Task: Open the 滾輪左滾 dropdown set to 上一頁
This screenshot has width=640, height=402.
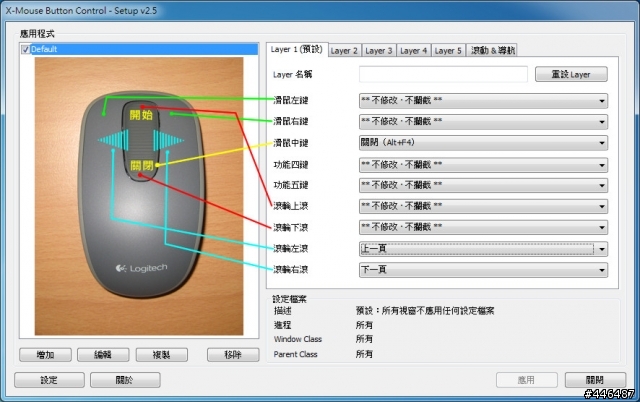Action: coord(483,249)
